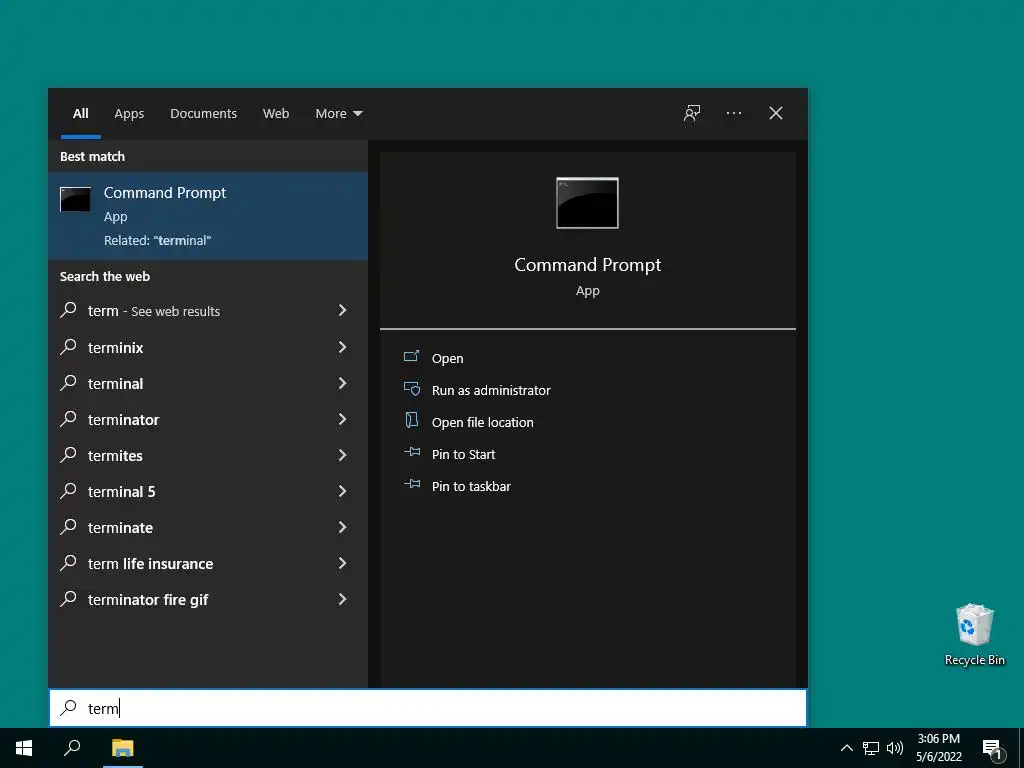1024x768 pixels.
Task: Open File Explorer from the taskbar
Action: pyautogui.click(x=122, y=748)
